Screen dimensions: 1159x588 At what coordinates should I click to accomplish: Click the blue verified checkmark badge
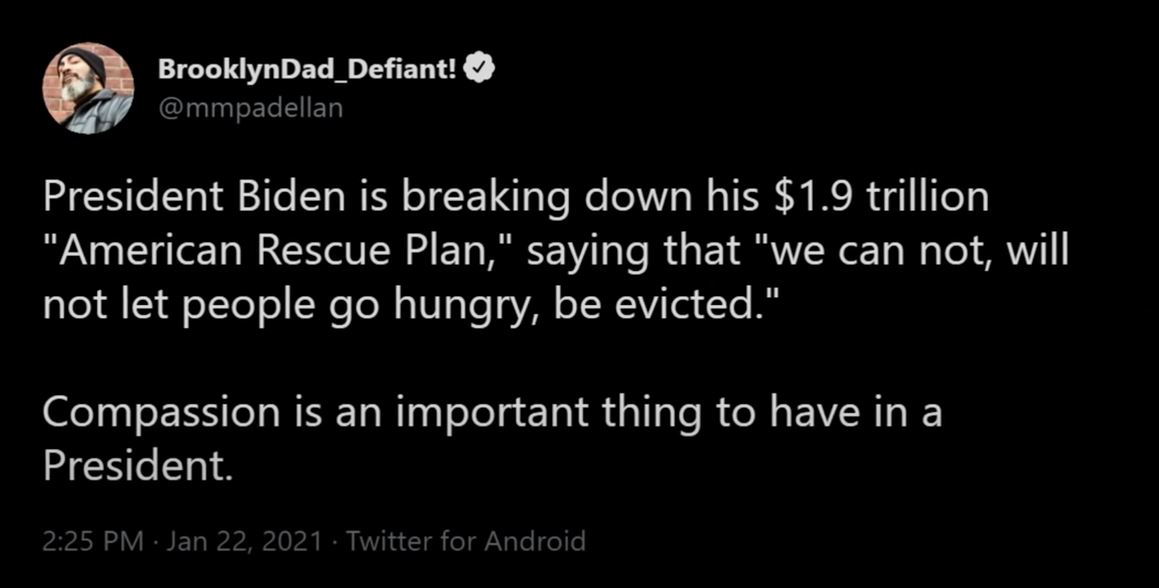483,70
